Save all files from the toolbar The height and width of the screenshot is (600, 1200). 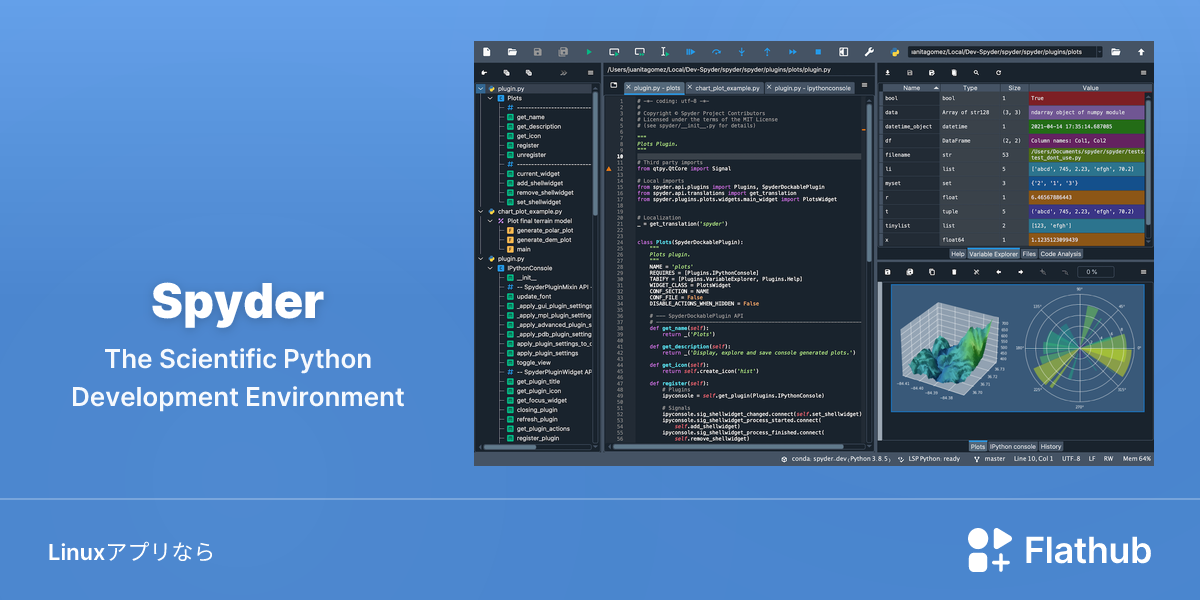point(563,51)
